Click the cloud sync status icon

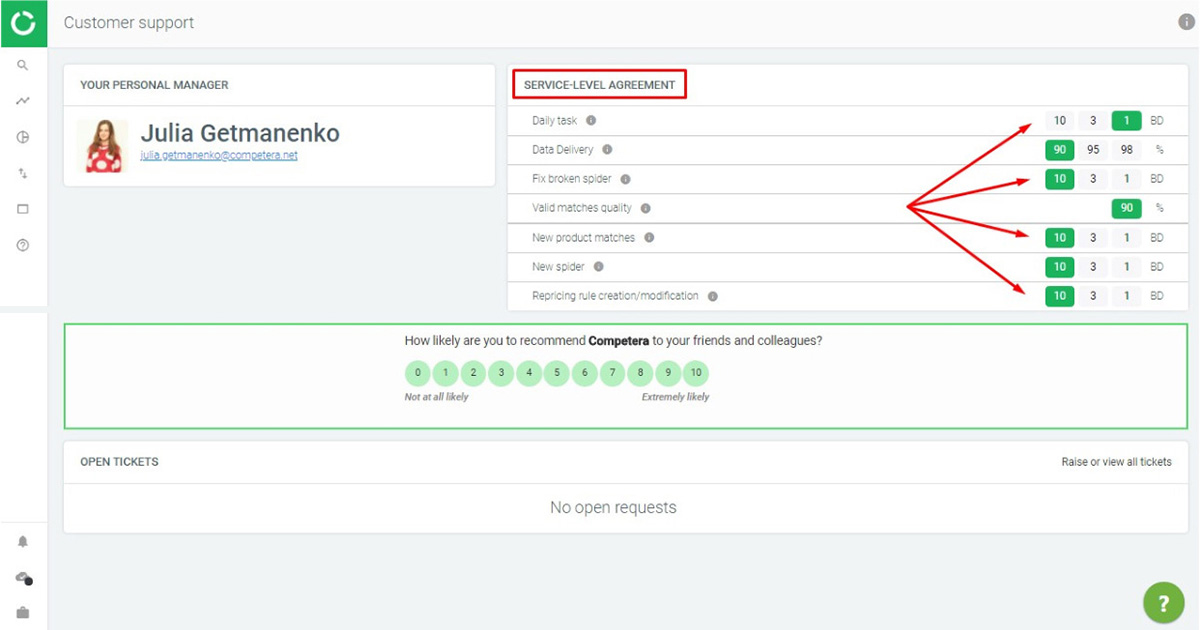[24, 576]
